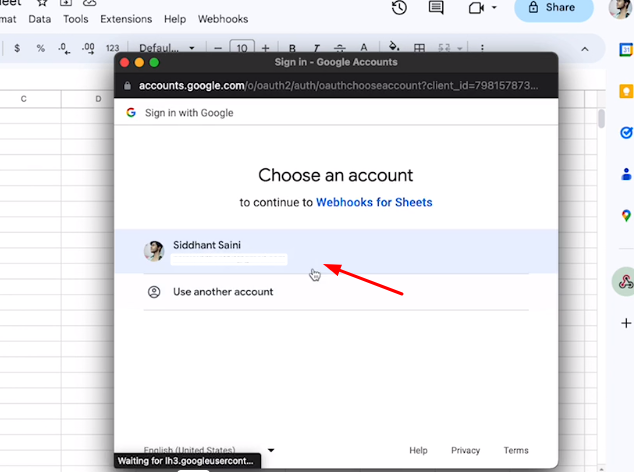Open the Webhooks menu
The image size is (634, 472).
[223, 19]
